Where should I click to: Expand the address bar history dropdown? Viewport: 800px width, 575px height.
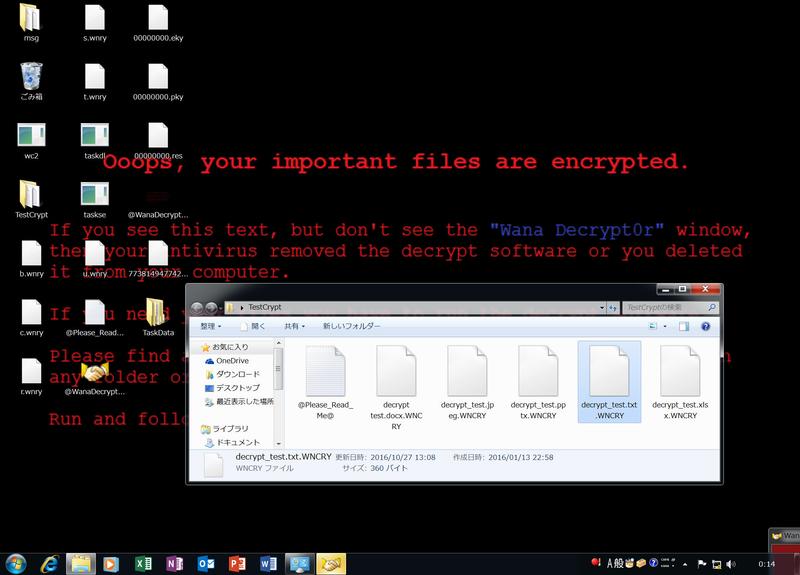[602, 308]
